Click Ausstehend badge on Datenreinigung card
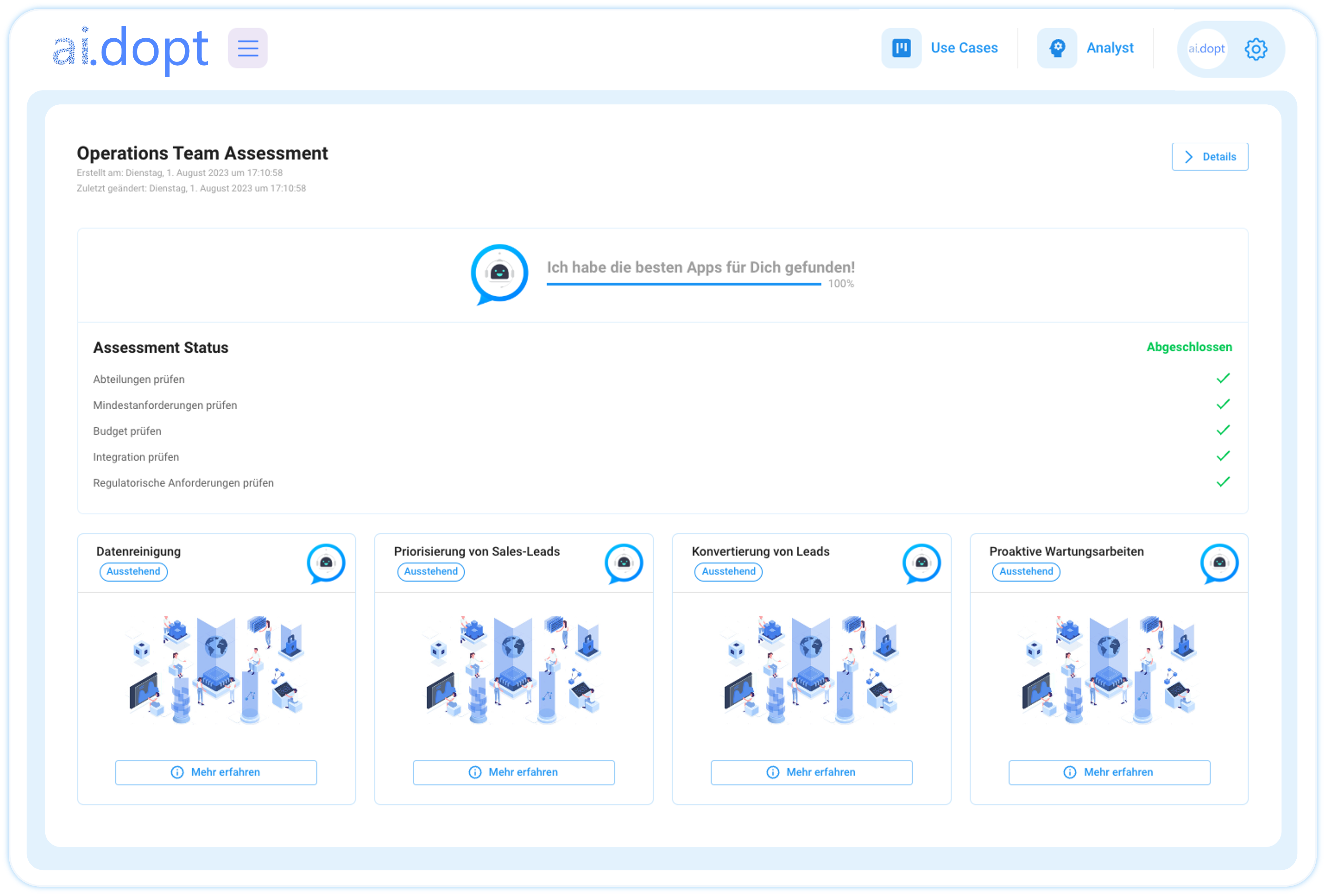1325x896 pixels. pyautogui.click(x=133, y=572)
